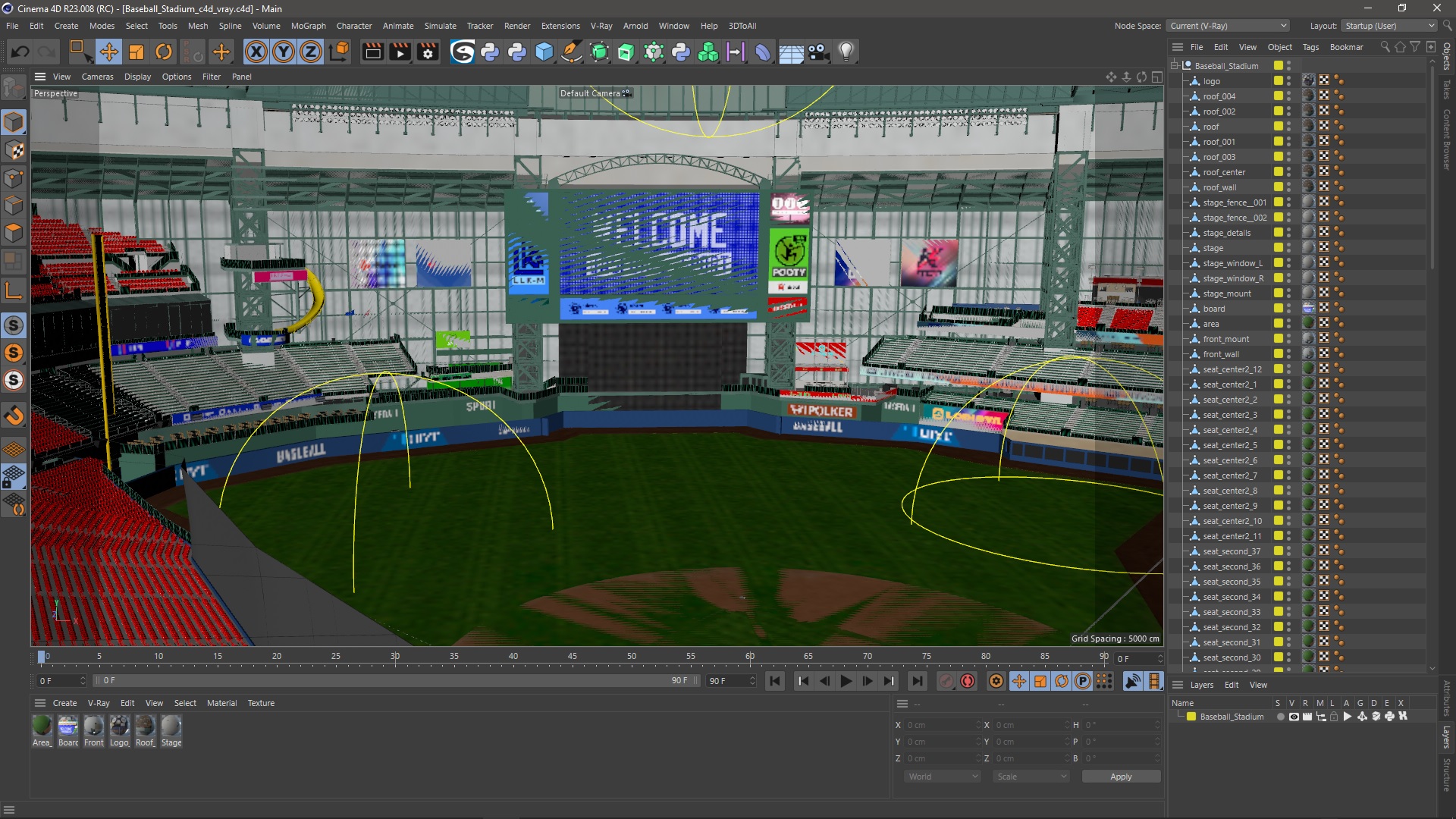This screenshot has height=819, width=1456.
Task: Select the roof_center object
Action: 1224,172
